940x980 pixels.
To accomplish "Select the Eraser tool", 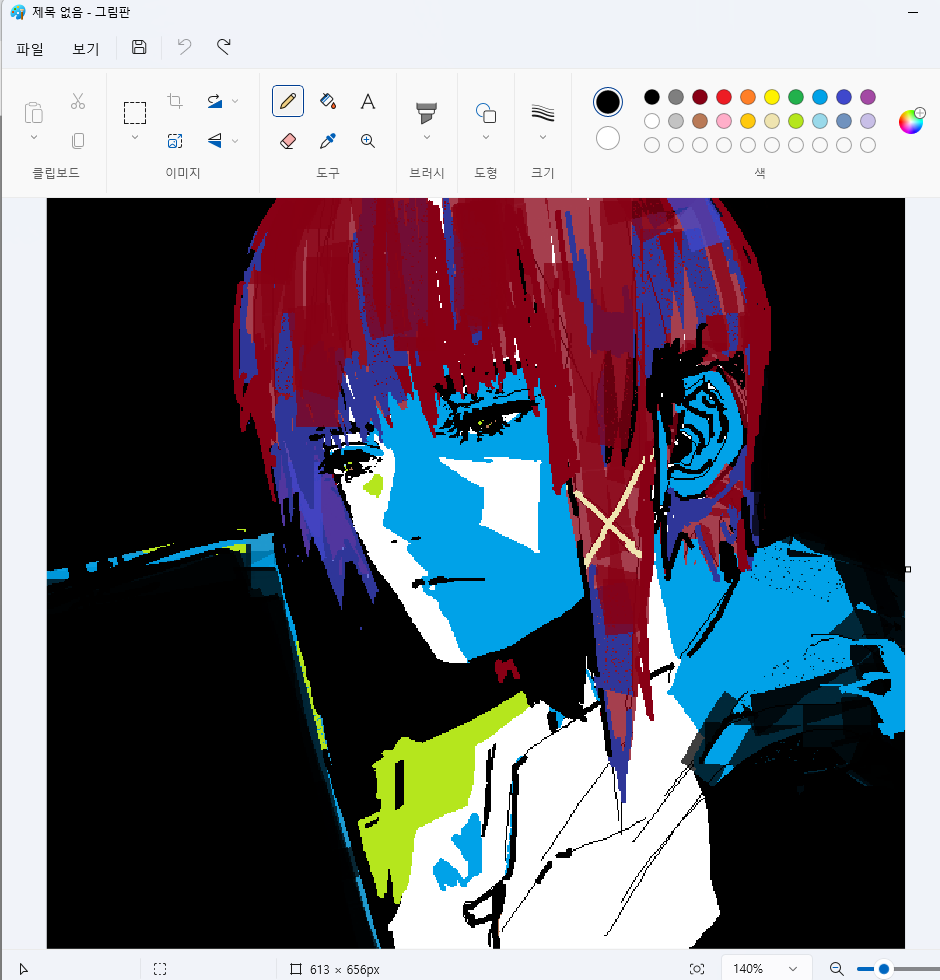I will pyautogui.click(x=288, y=141).
